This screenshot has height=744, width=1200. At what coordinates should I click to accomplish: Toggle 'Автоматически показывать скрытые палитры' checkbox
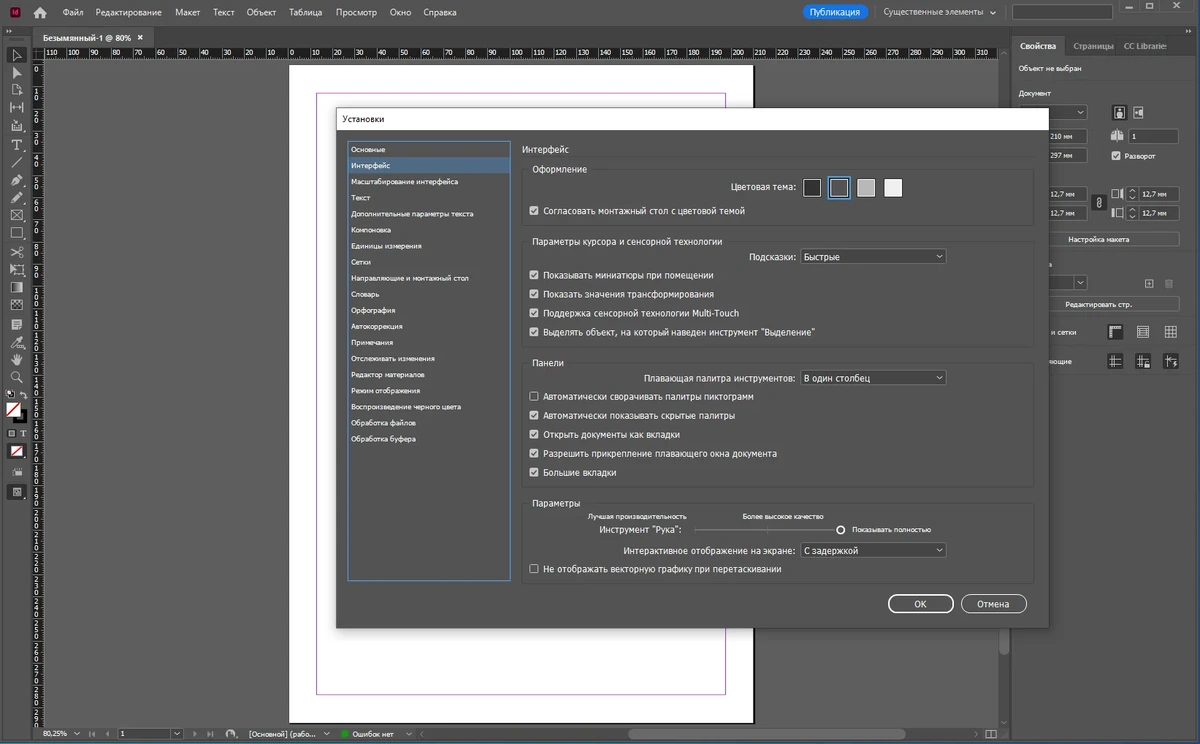point(534,415)
